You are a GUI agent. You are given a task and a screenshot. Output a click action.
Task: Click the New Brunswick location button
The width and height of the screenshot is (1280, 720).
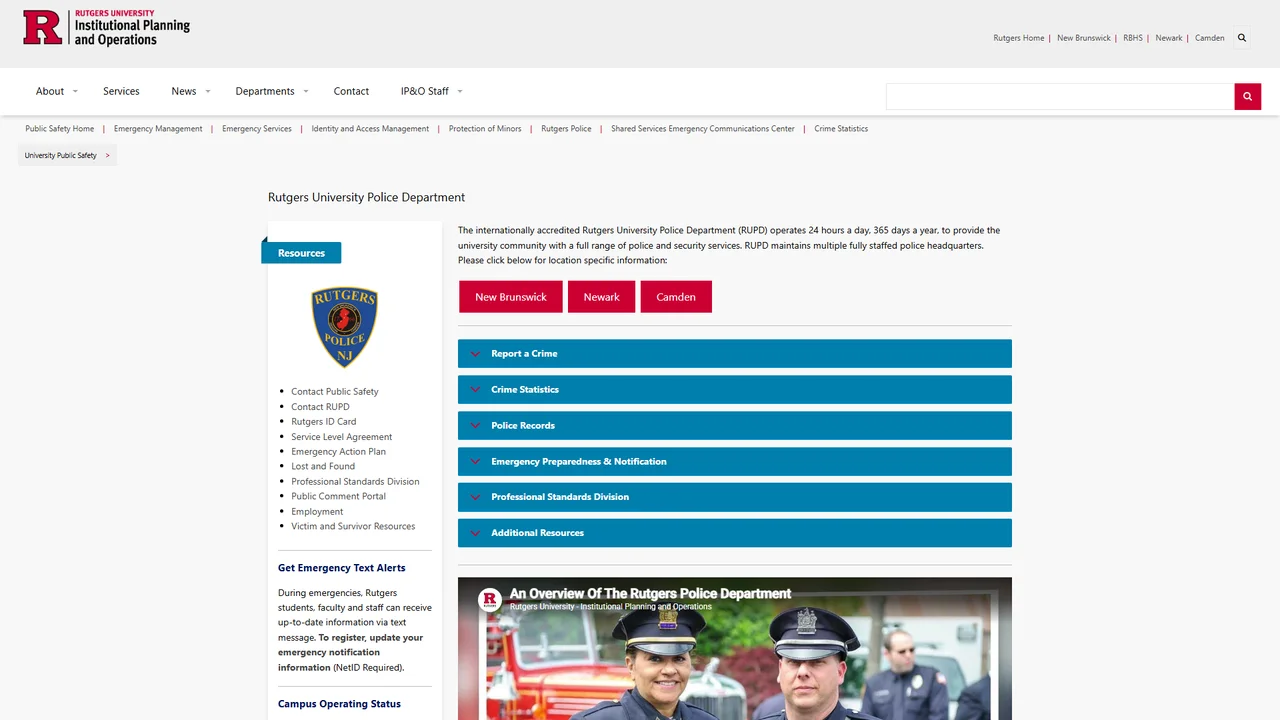click(x=511, y=297)
